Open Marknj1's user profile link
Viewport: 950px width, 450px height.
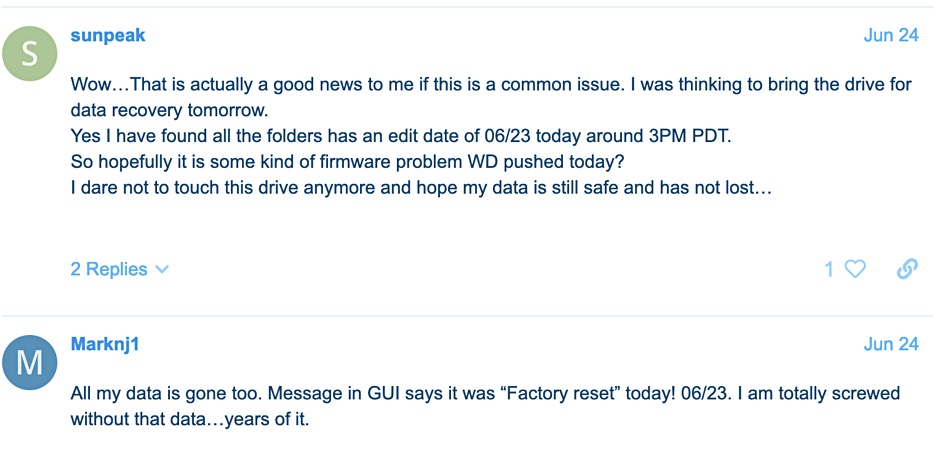click(105, 344)
